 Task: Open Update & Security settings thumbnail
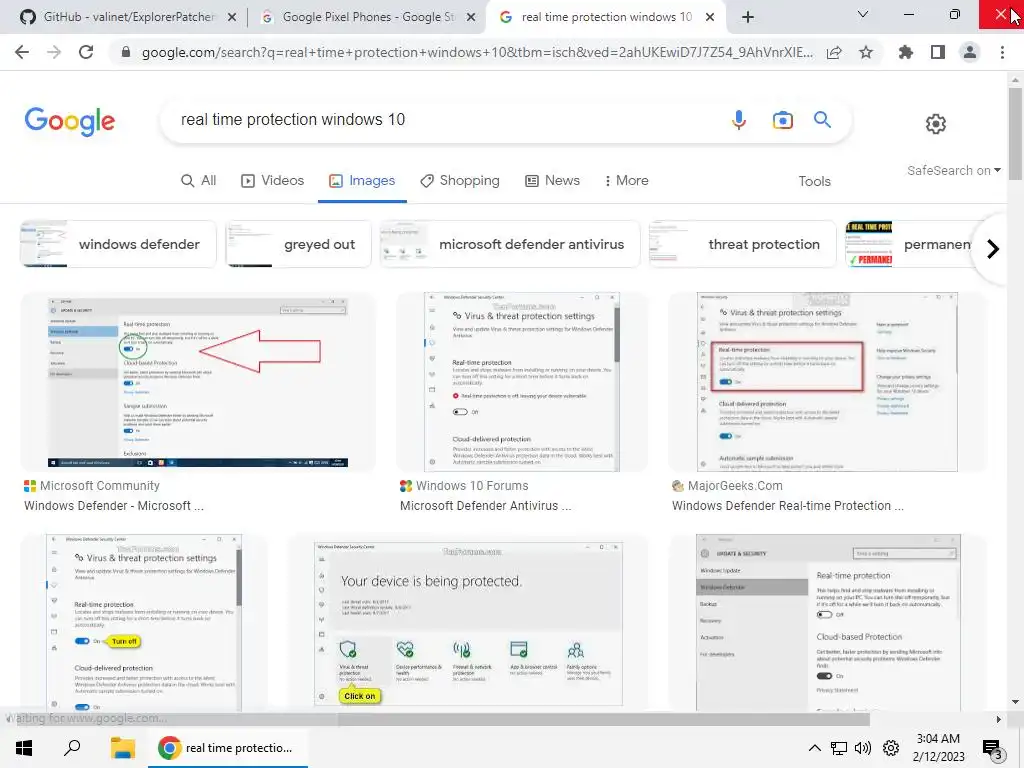828,622
